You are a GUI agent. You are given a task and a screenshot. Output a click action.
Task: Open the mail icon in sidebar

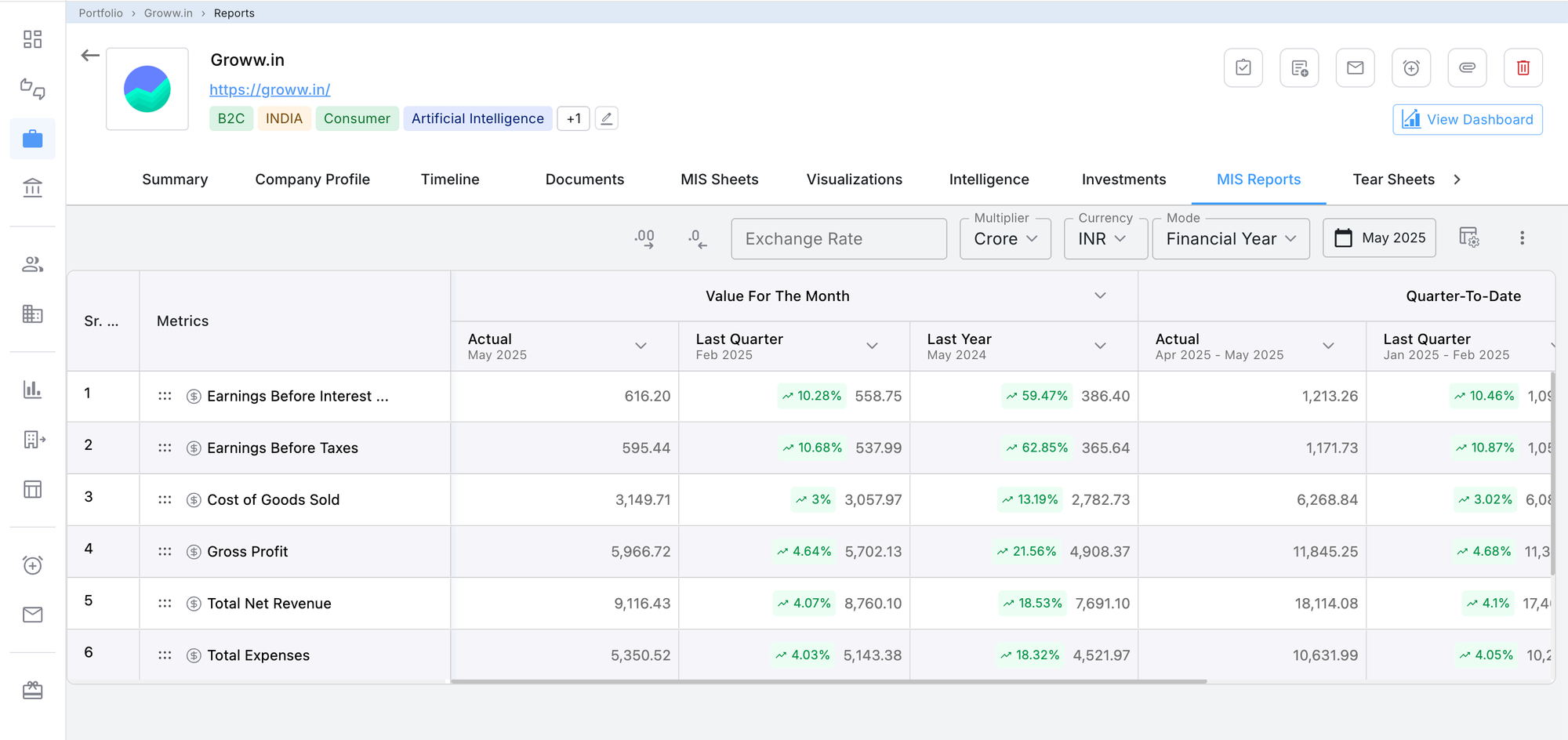pos(32,615)
